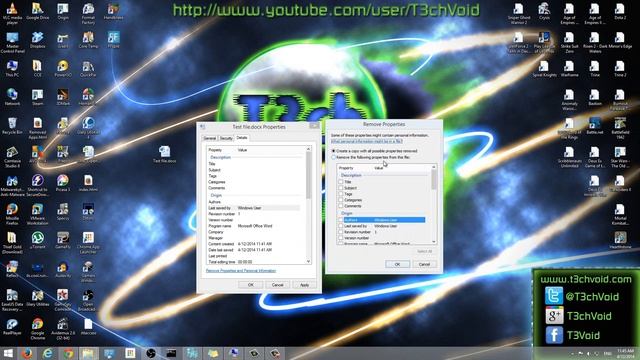Switch to the Details tab in Properties

coord(242,138)
